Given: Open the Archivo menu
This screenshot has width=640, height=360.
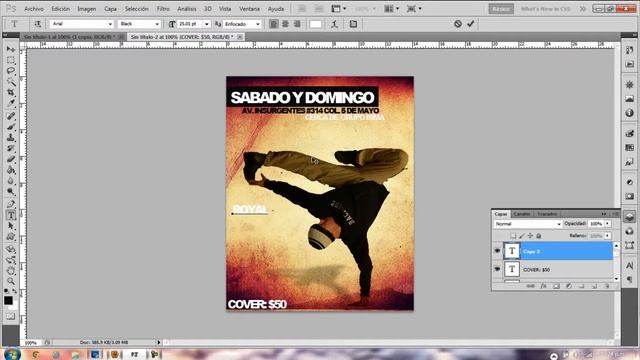Looking at the screenshot, I should pyautogui.click(x=34, y=9).
